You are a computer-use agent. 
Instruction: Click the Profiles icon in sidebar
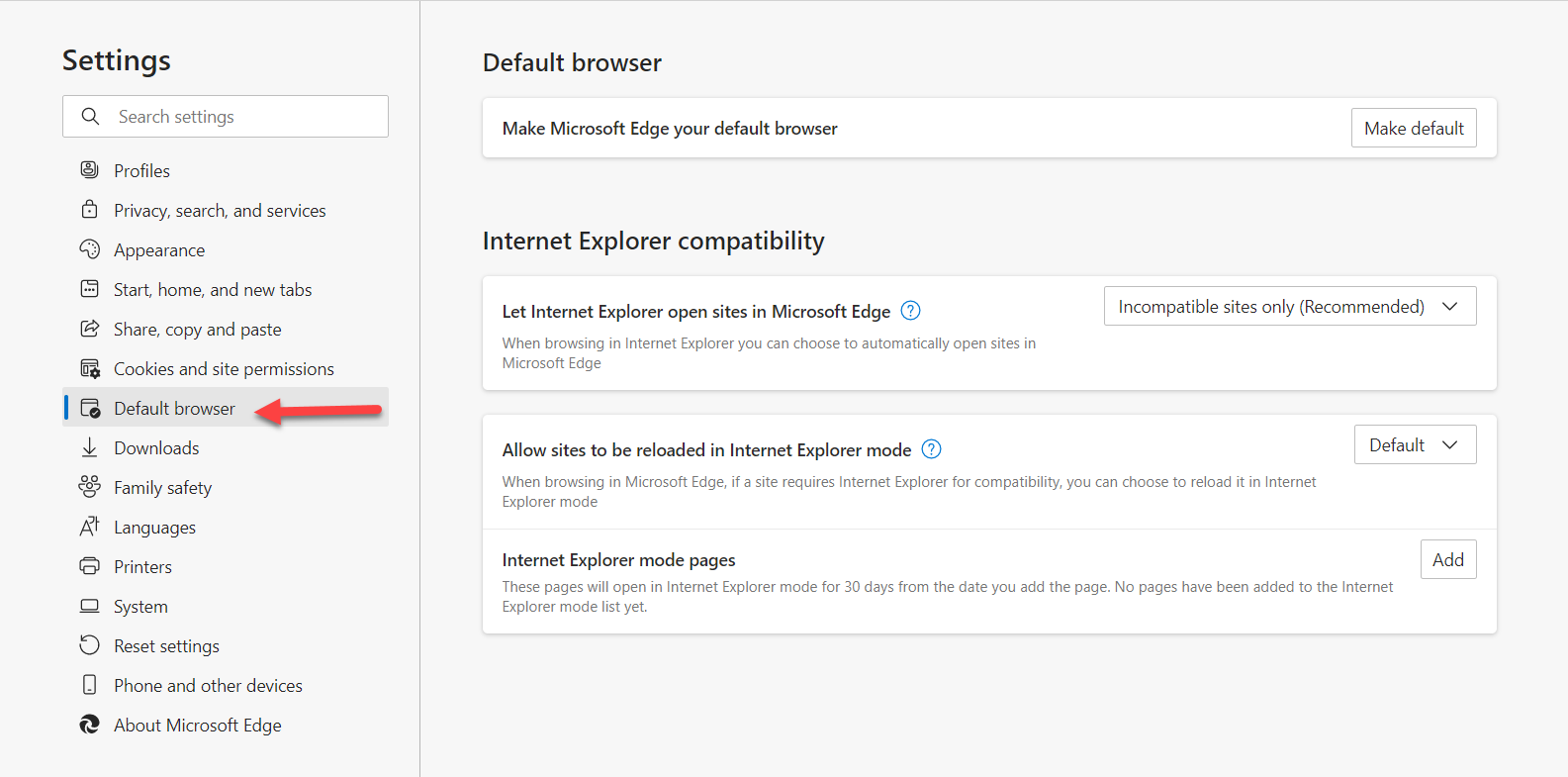pyautogui.click(x=89, y=170)
